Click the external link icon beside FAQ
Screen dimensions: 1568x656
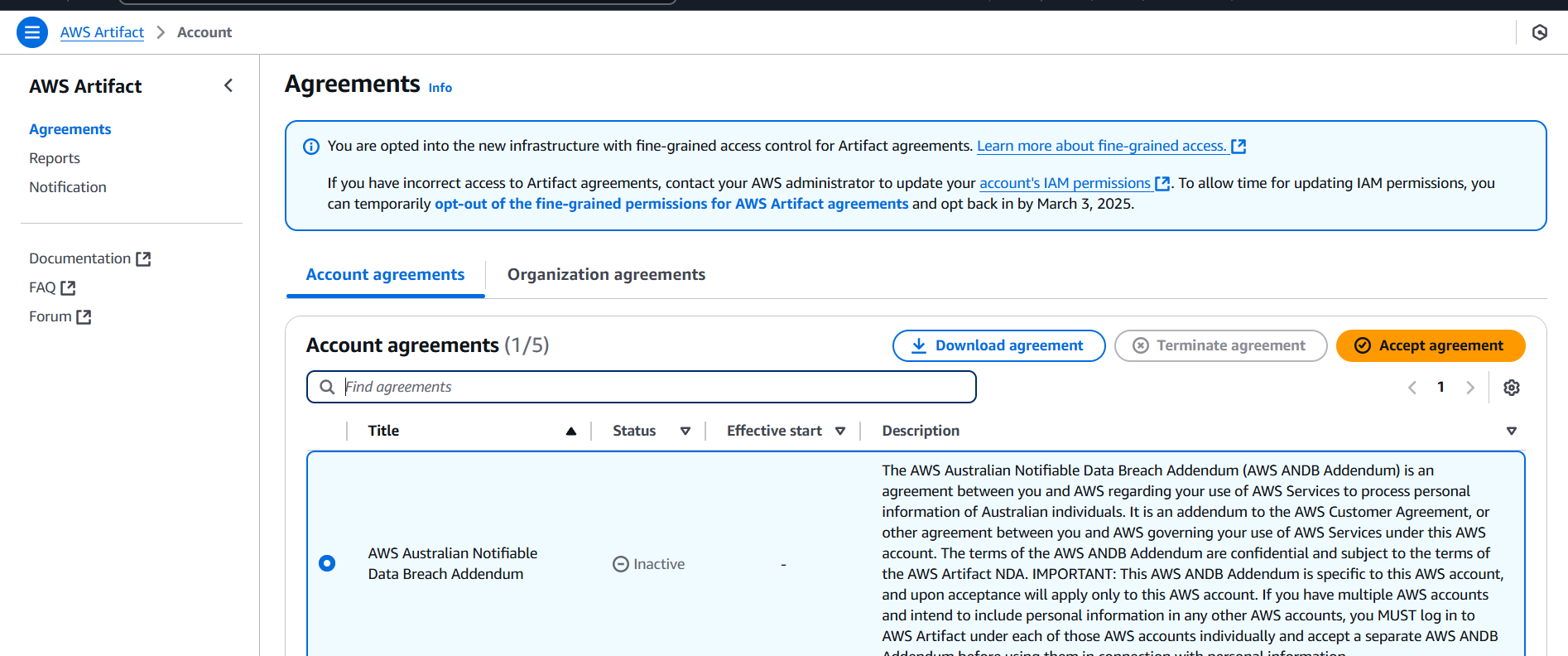coord(68,288)
